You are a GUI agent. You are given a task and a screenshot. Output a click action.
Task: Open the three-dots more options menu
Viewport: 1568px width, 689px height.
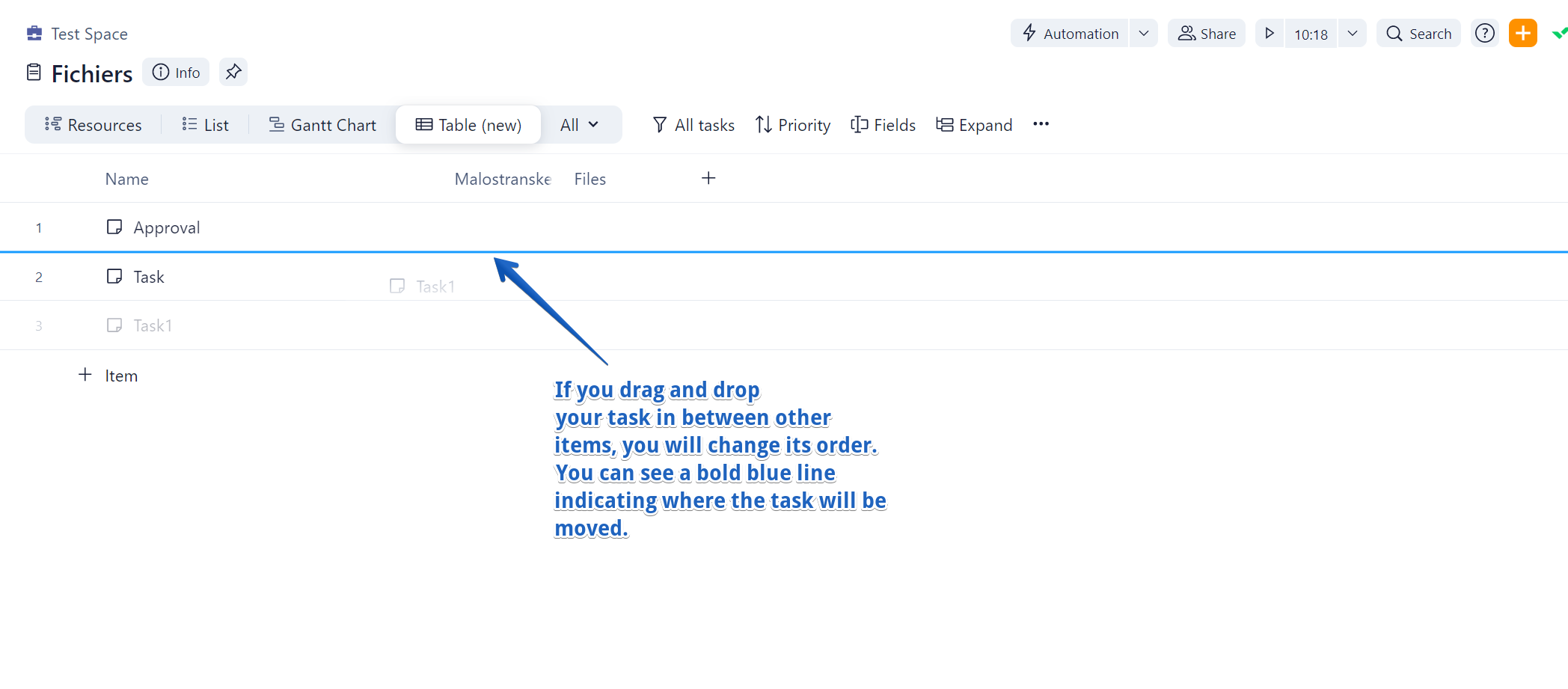point(1041,124)
